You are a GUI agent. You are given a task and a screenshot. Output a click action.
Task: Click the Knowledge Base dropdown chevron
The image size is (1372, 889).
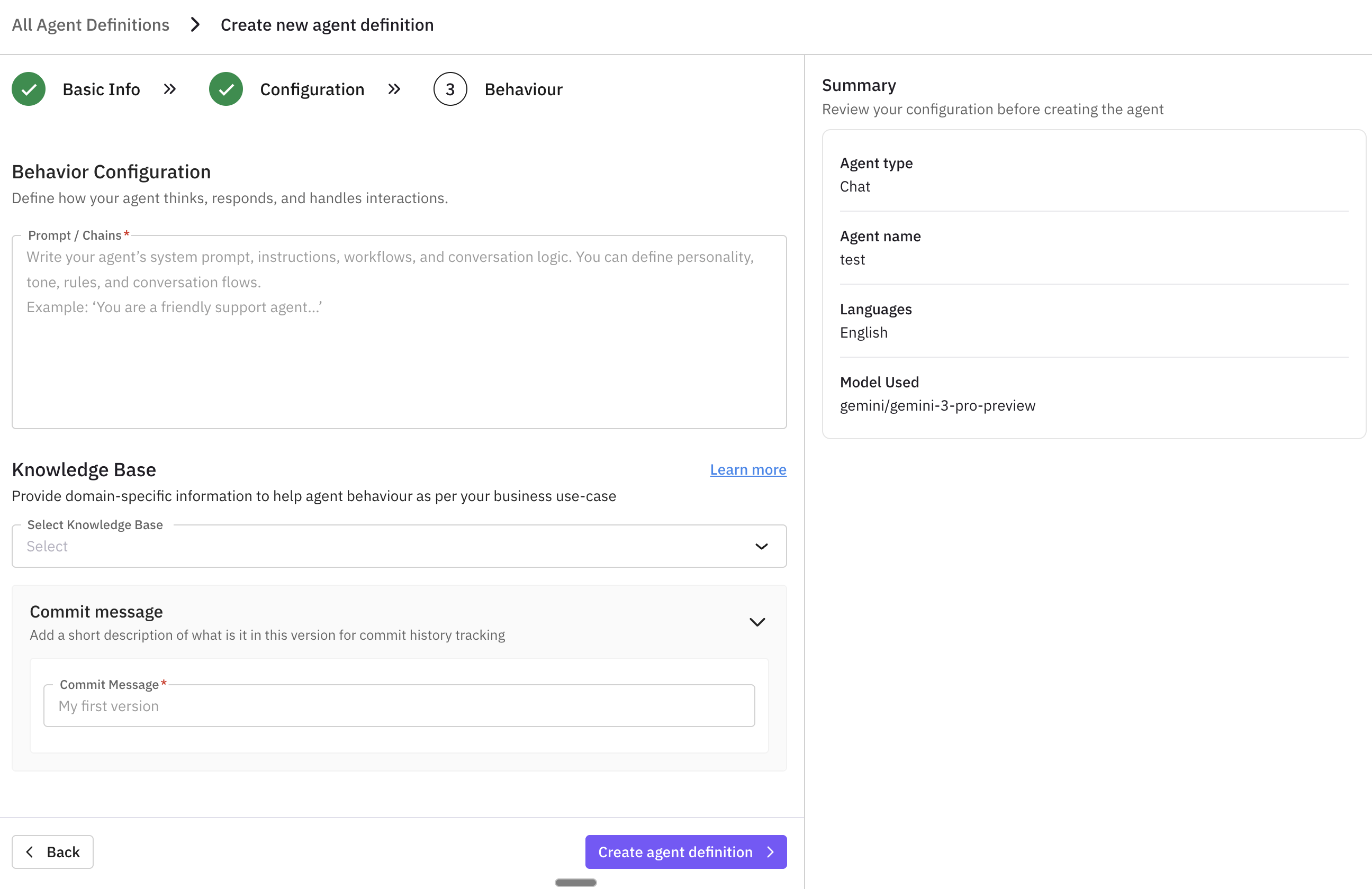pyautogui.click(x=762, y=546)
